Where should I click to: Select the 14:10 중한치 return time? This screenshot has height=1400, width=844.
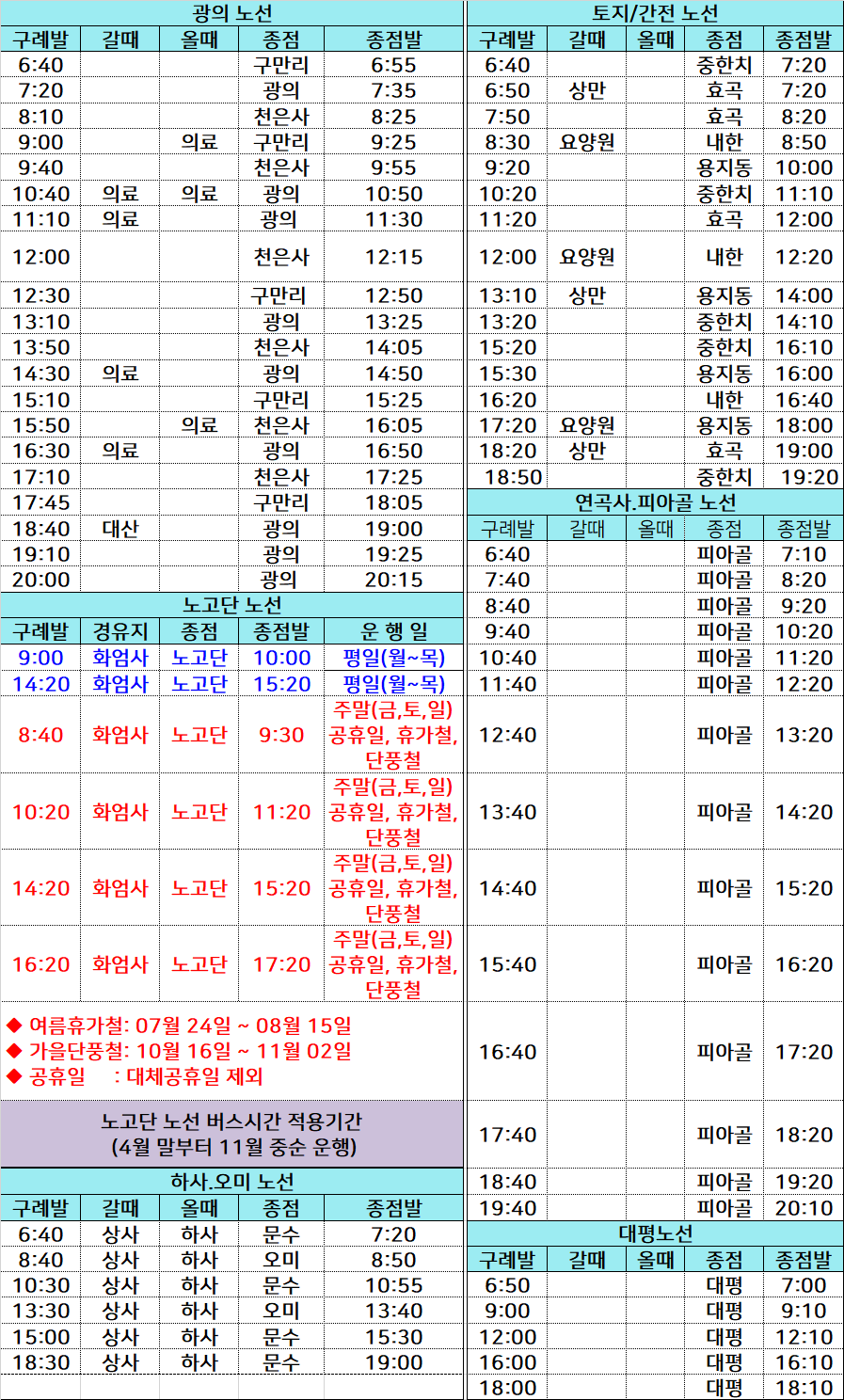pos(804,322)
